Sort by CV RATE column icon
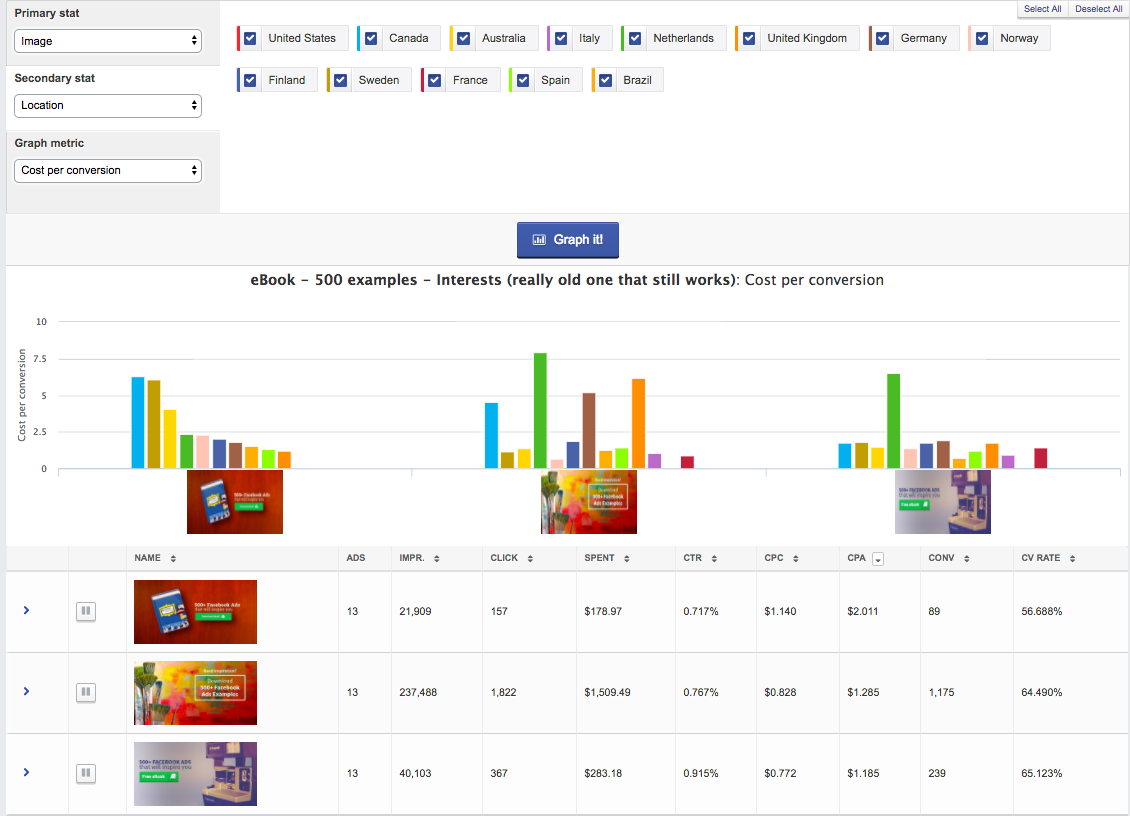This screenshot has height=816, width=1130. click(x=1072, y=559)
